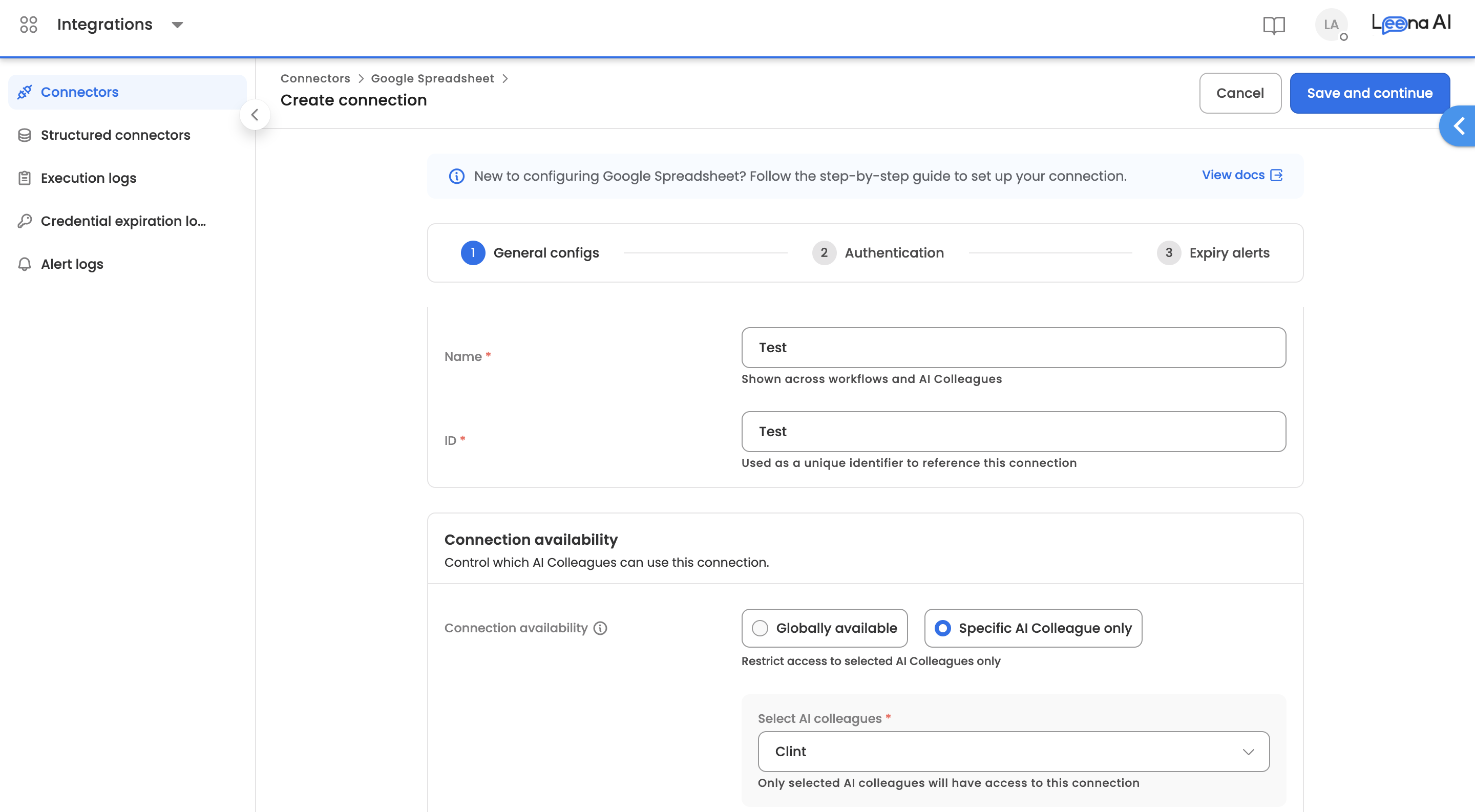1475x812 pixels.
Task: Open Credential expiration logs in sidebar
Action: click(127, 221)
